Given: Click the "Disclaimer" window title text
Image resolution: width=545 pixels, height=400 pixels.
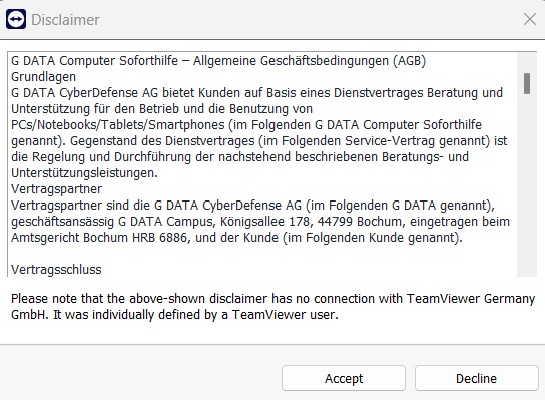Looking at the screenshot, I should coord(65,20).
